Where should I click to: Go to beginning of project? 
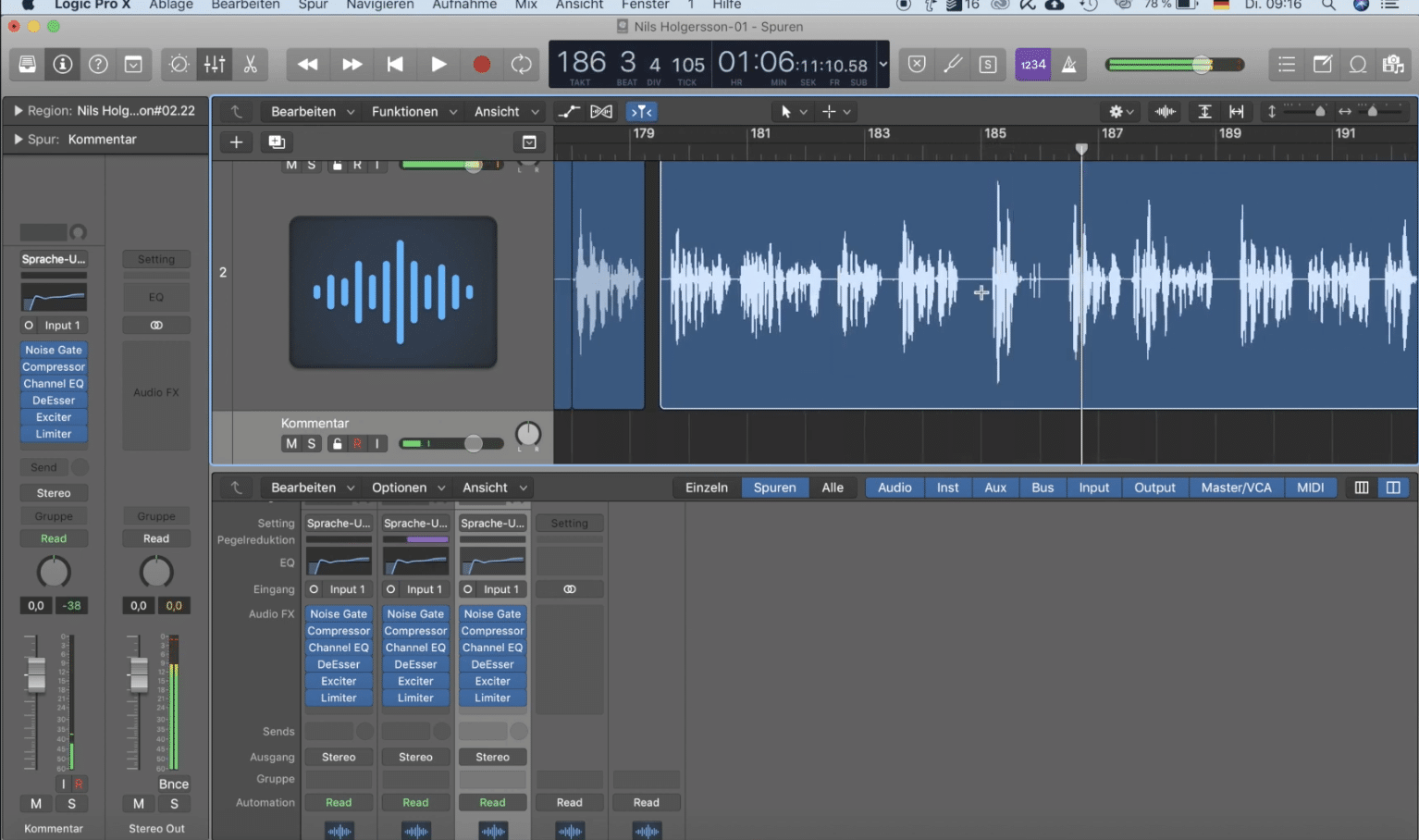pyautogui.click(x=395, y=64)
